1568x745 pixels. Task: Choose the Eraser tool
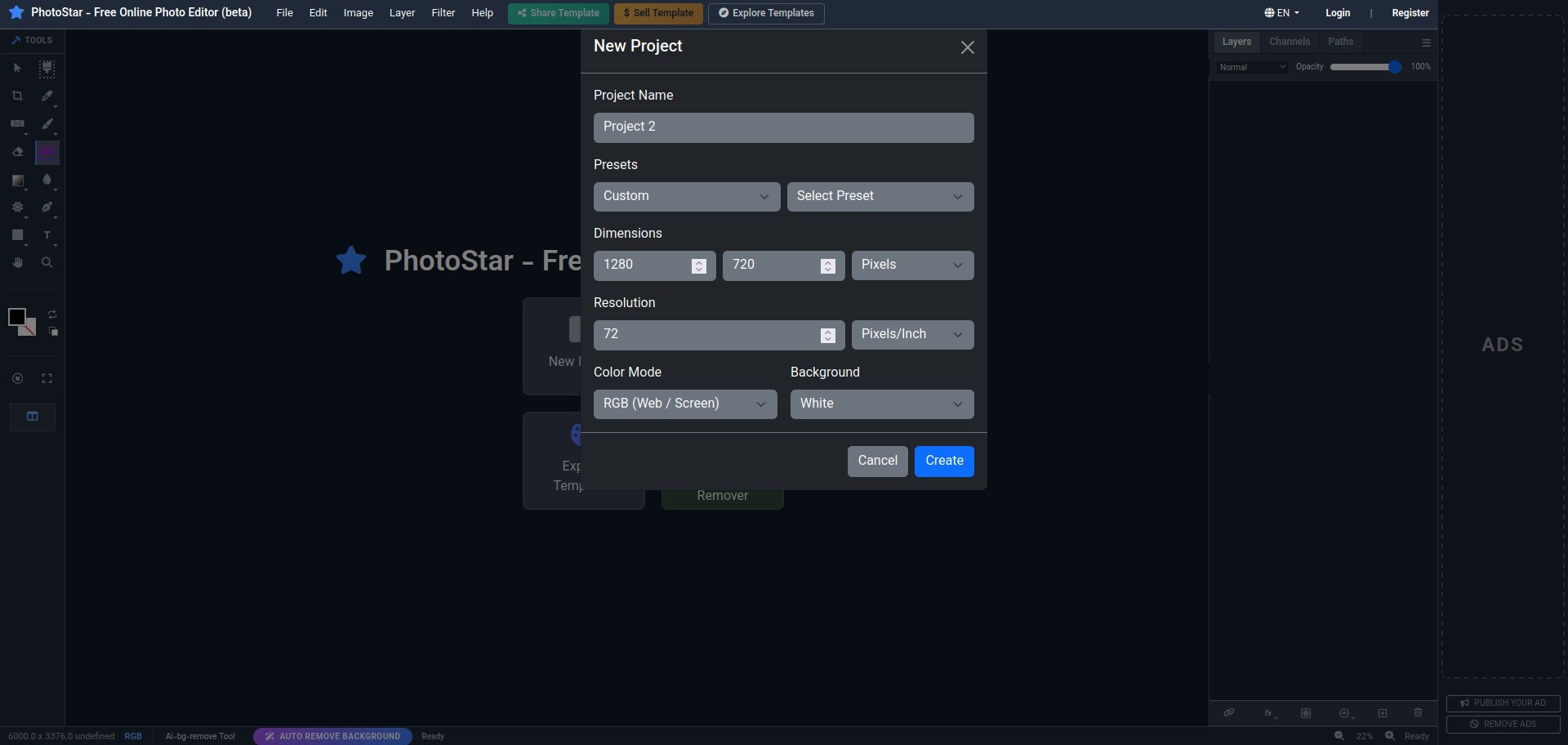[x=17, y=152]
